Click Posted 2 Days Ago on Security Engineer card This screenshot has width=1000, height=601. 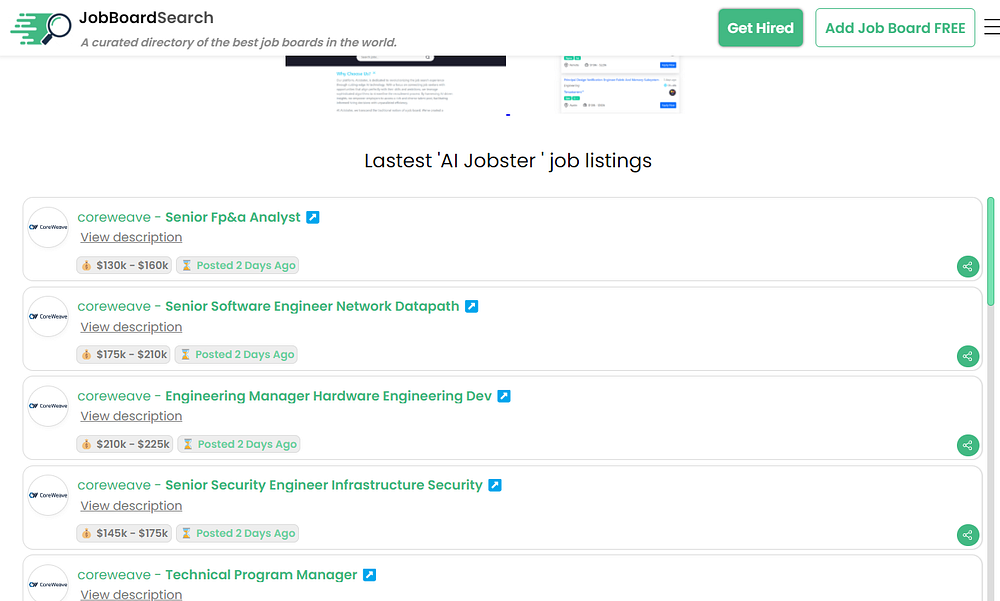(x=238, y=533)
